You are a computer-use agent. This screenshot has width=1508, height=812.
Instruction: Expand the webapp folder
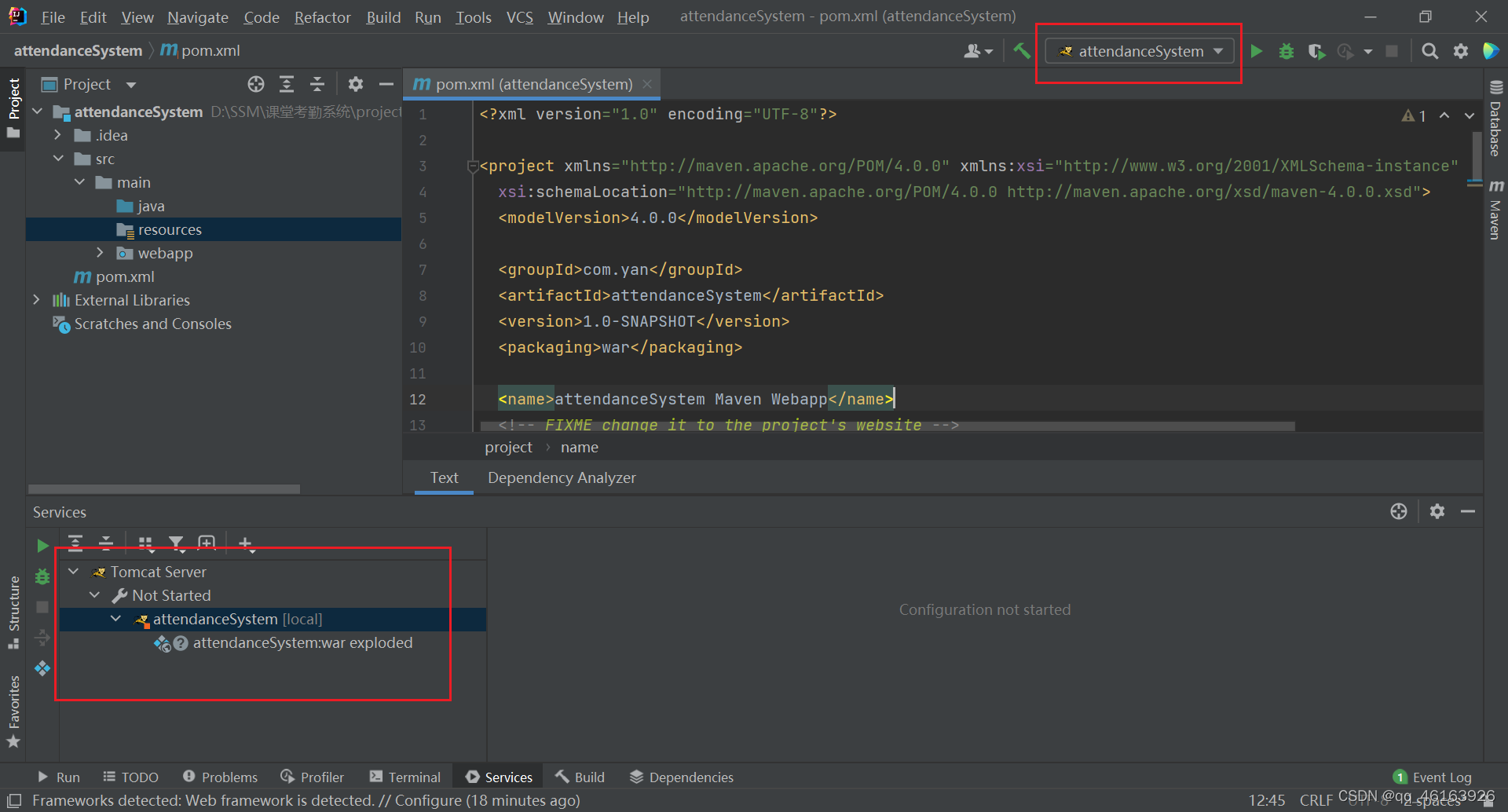click(100, 253)
